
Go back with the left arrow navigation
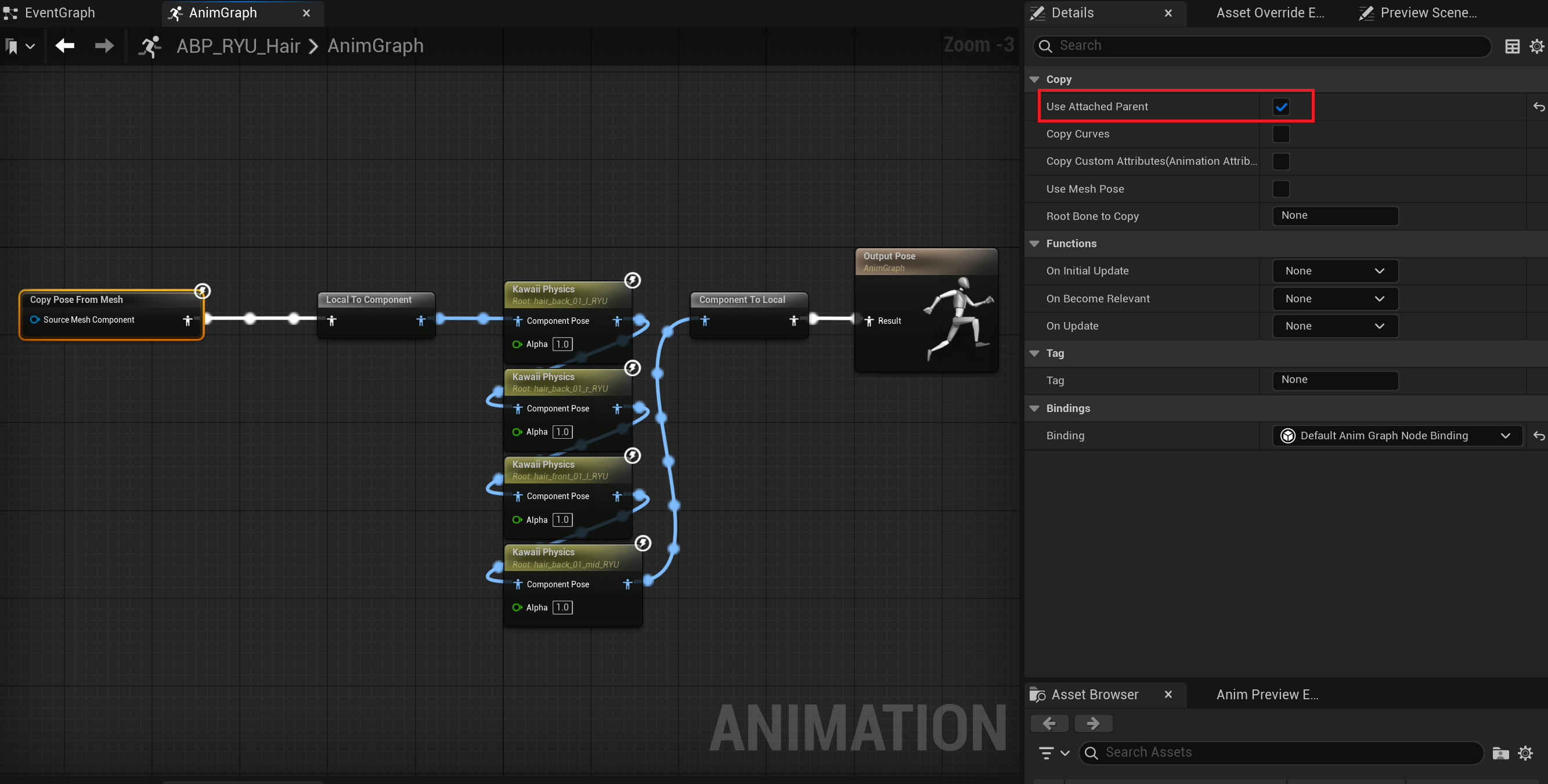[x=65, y=46]
